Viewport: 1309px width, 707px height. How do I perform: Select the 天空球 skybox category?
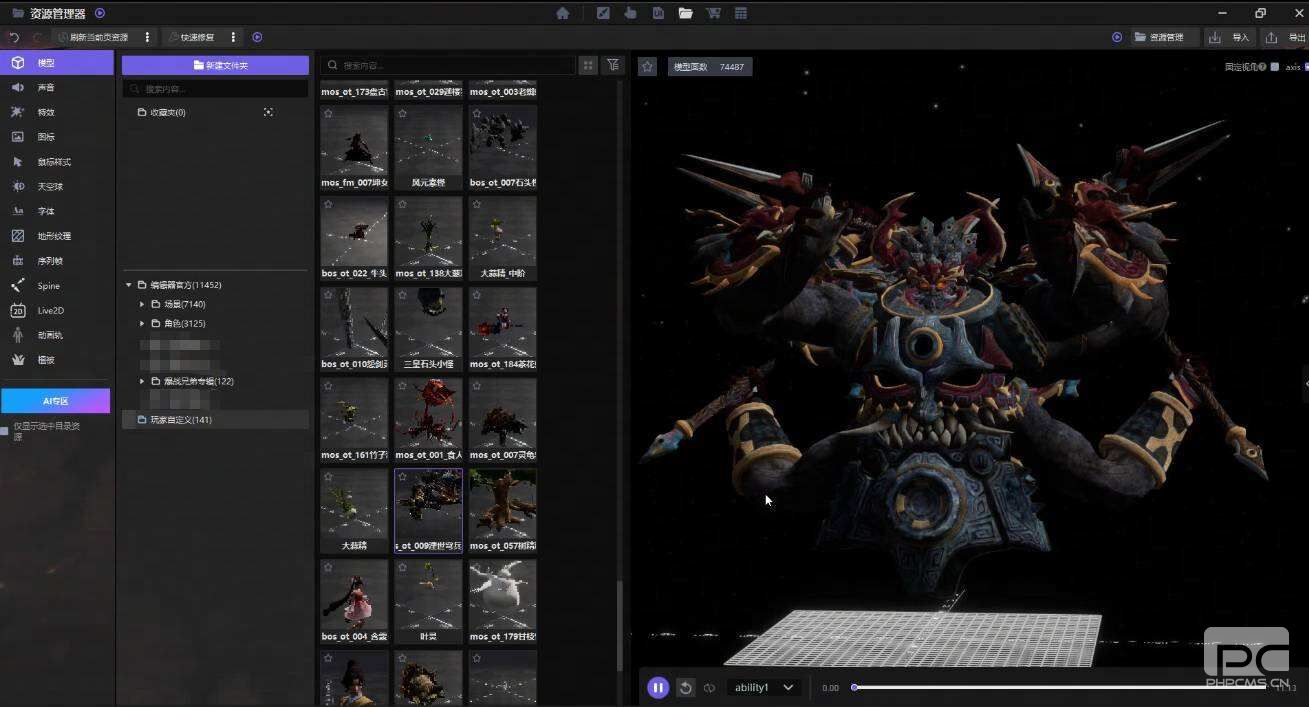[x=57, y=187]
